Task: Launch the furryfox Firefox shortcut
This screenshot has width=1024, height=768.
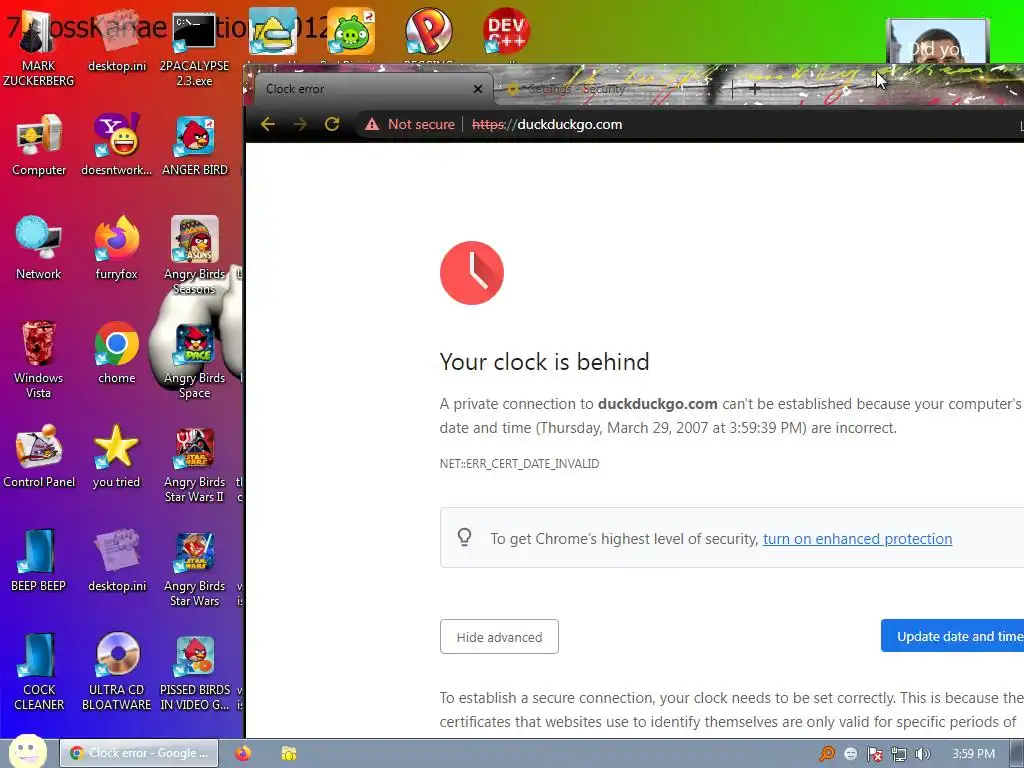Action: pos(116,248)
